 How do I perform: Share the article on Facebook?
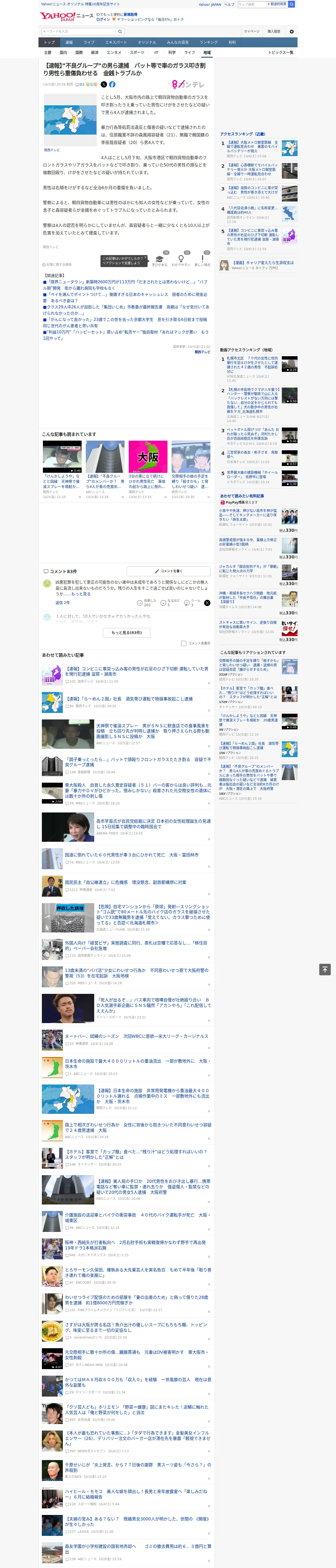112,85
